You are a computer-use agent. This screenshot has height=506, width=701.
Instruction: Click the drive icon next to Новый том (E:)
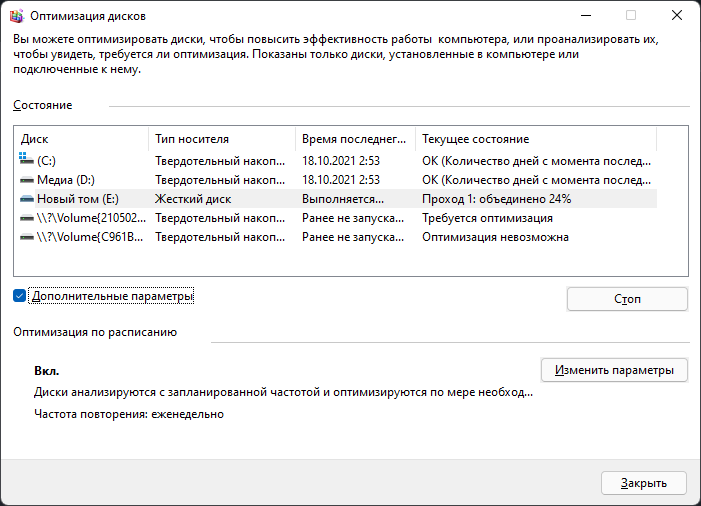[27, 199]
